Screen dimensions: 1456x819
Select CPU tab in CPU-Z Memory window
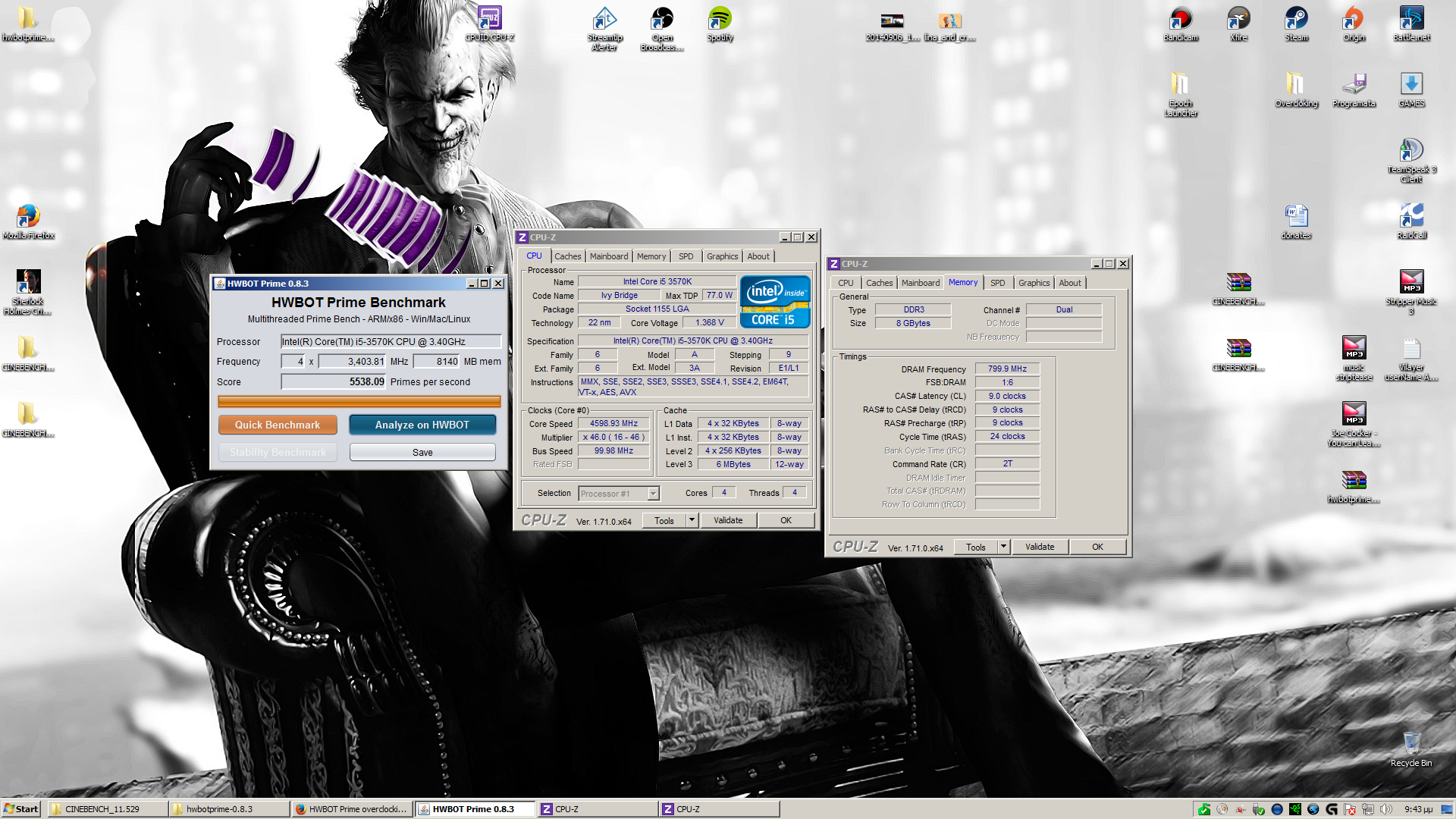click(x=846, y=283)
